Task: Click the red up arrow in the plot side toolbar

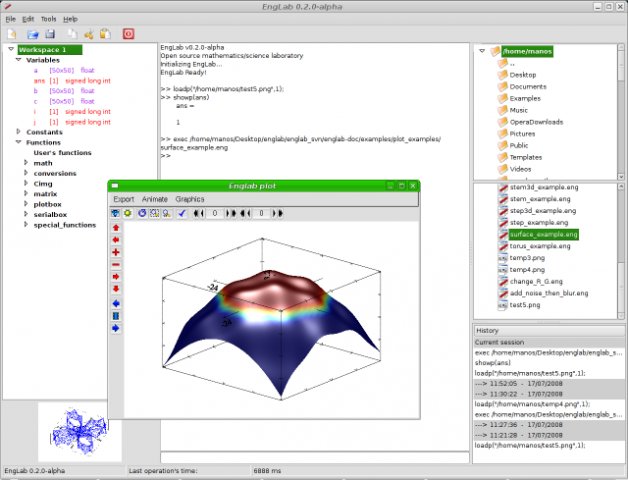Action: [116, 228]
